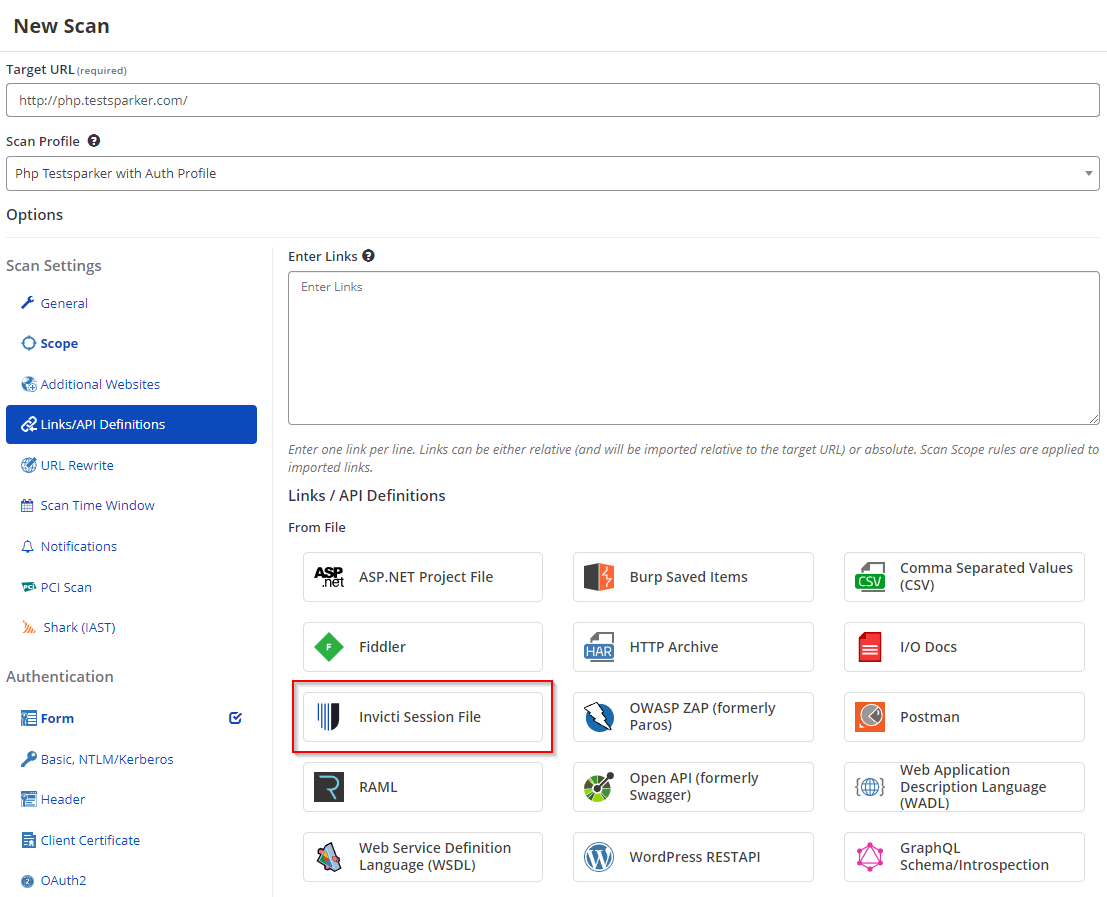Image resolution: width=1107 pixels, height=897 pixels.
Task: Click the ASP.NET logo icon
Action: [x=329, y=577]
